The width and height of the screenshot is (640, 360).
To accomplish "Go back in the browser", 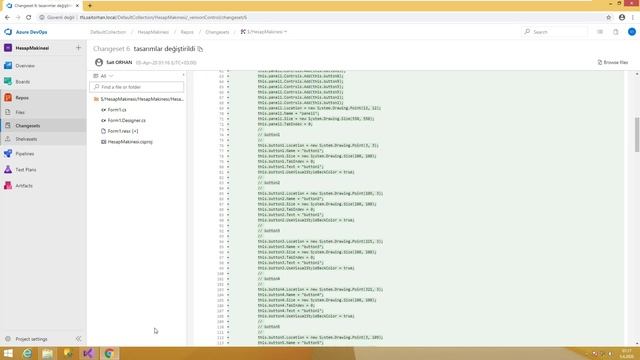I will pos(7,18).
